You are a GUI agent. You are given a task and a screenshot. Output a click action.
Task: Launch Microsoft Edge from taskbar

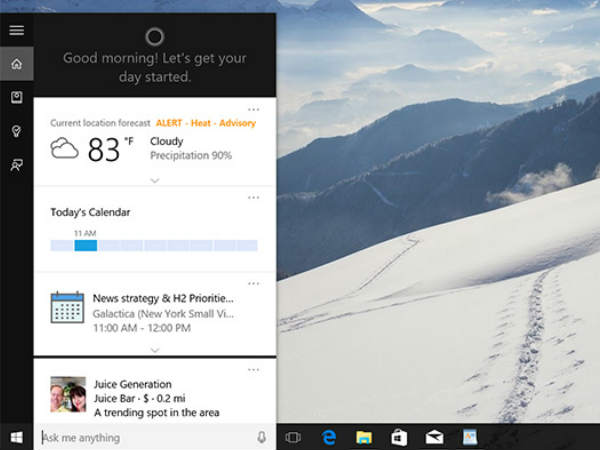(328, 437)
